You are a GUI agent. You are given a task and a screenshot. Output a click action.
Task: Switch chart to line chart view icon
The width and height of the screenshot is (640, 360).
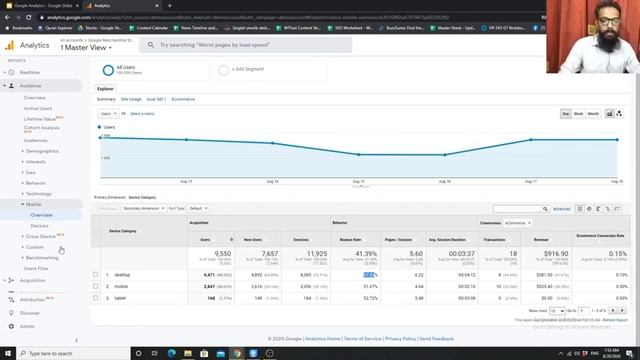point(609,114)
